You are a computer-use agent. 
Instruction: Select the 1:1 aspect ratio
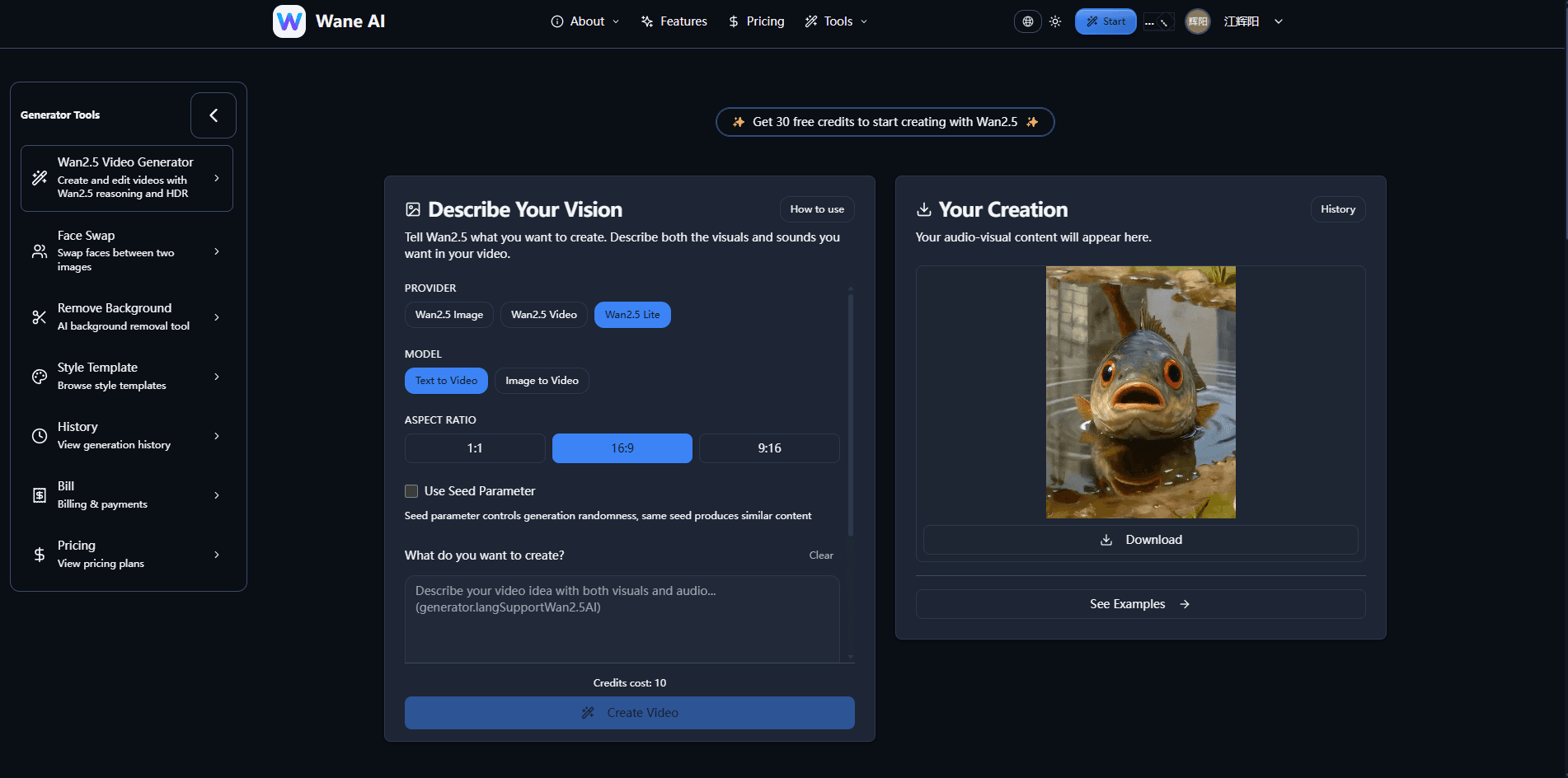[475, 448]
